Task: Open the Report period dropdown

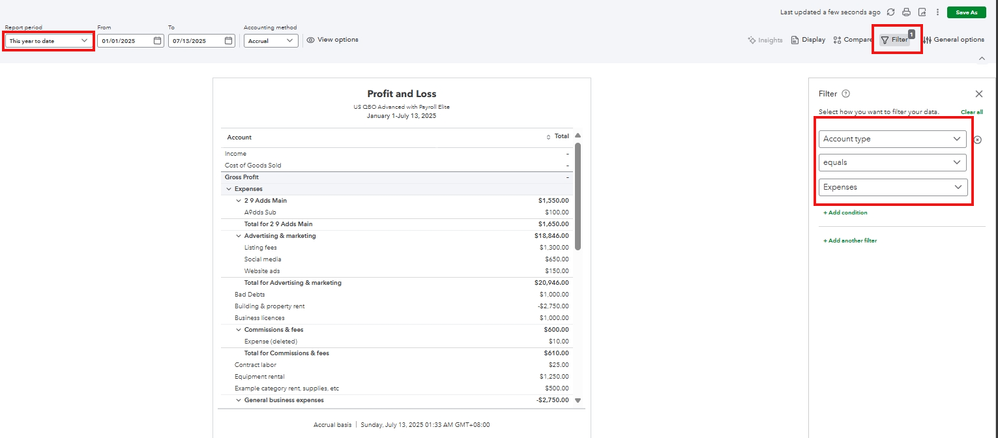Action: pos(47,41)
